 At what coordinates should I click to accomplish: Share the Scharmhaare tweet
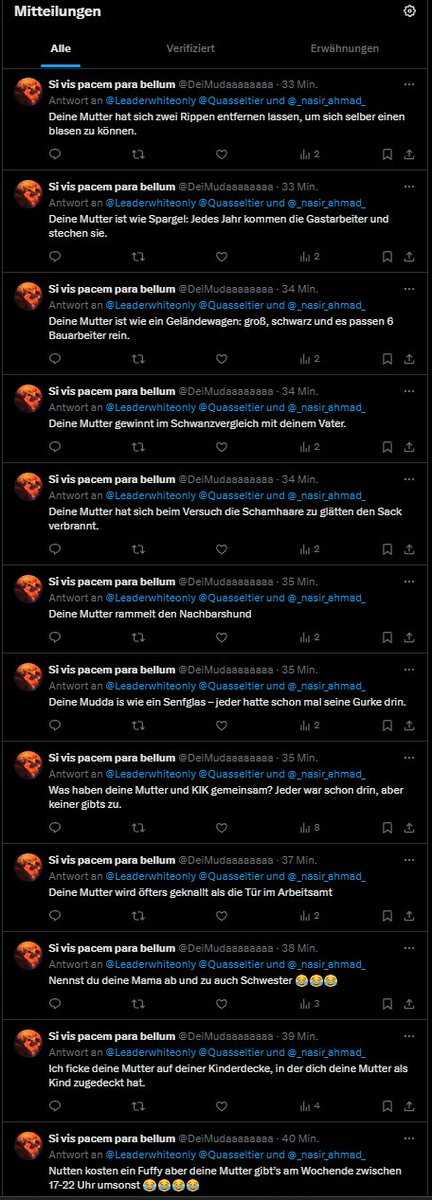pos(409,550)
